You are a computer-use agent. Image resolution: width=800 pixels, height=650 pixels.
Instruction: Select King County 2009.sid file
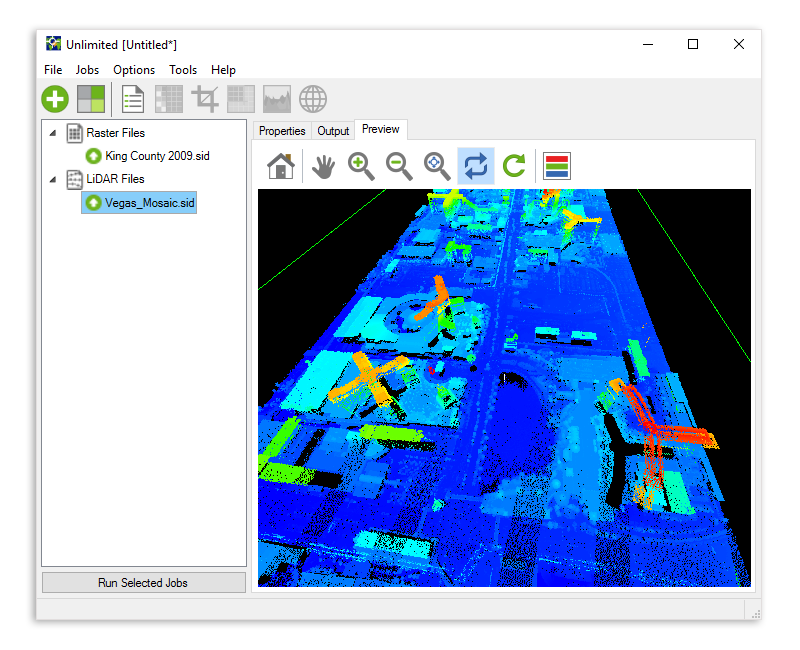(156, 156)
